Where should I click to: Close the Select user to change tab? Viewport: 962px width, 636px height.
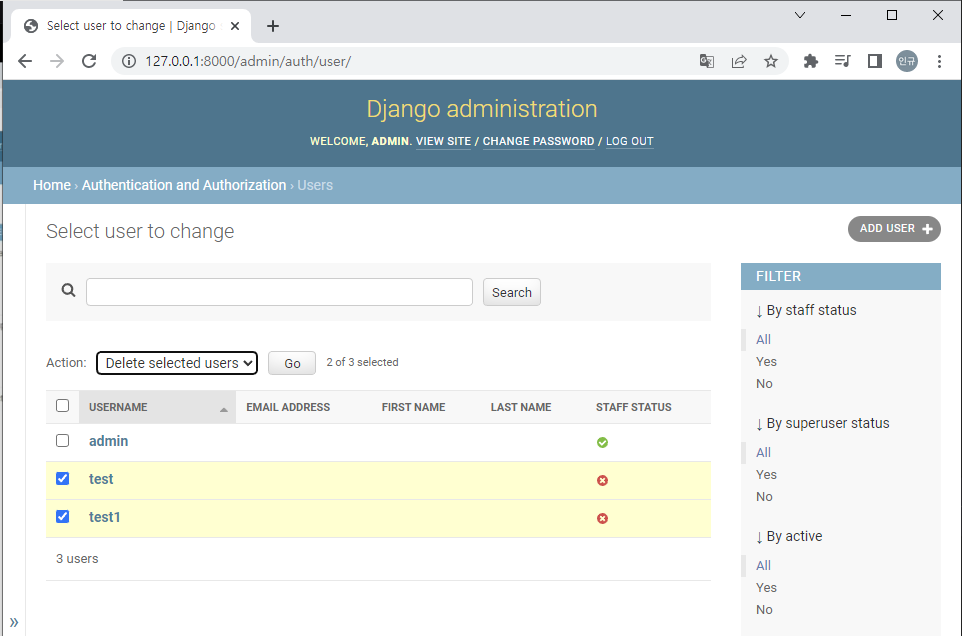[235, 26]
